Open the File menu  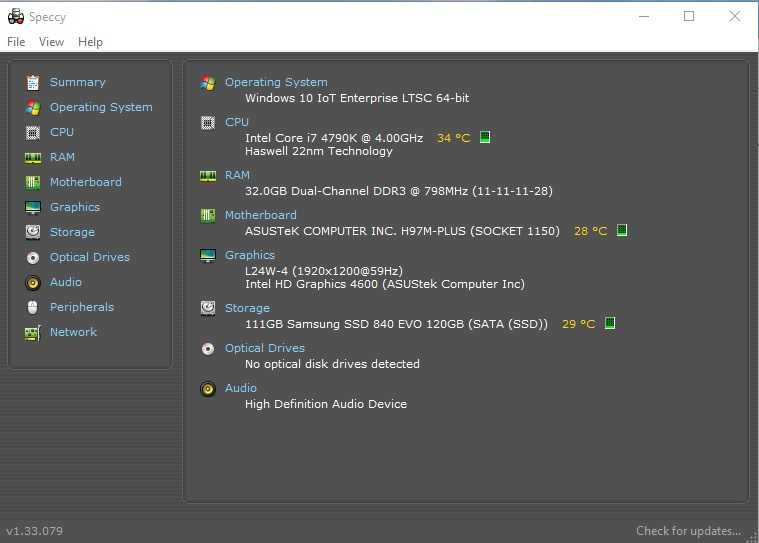click(x=16, y=42)
